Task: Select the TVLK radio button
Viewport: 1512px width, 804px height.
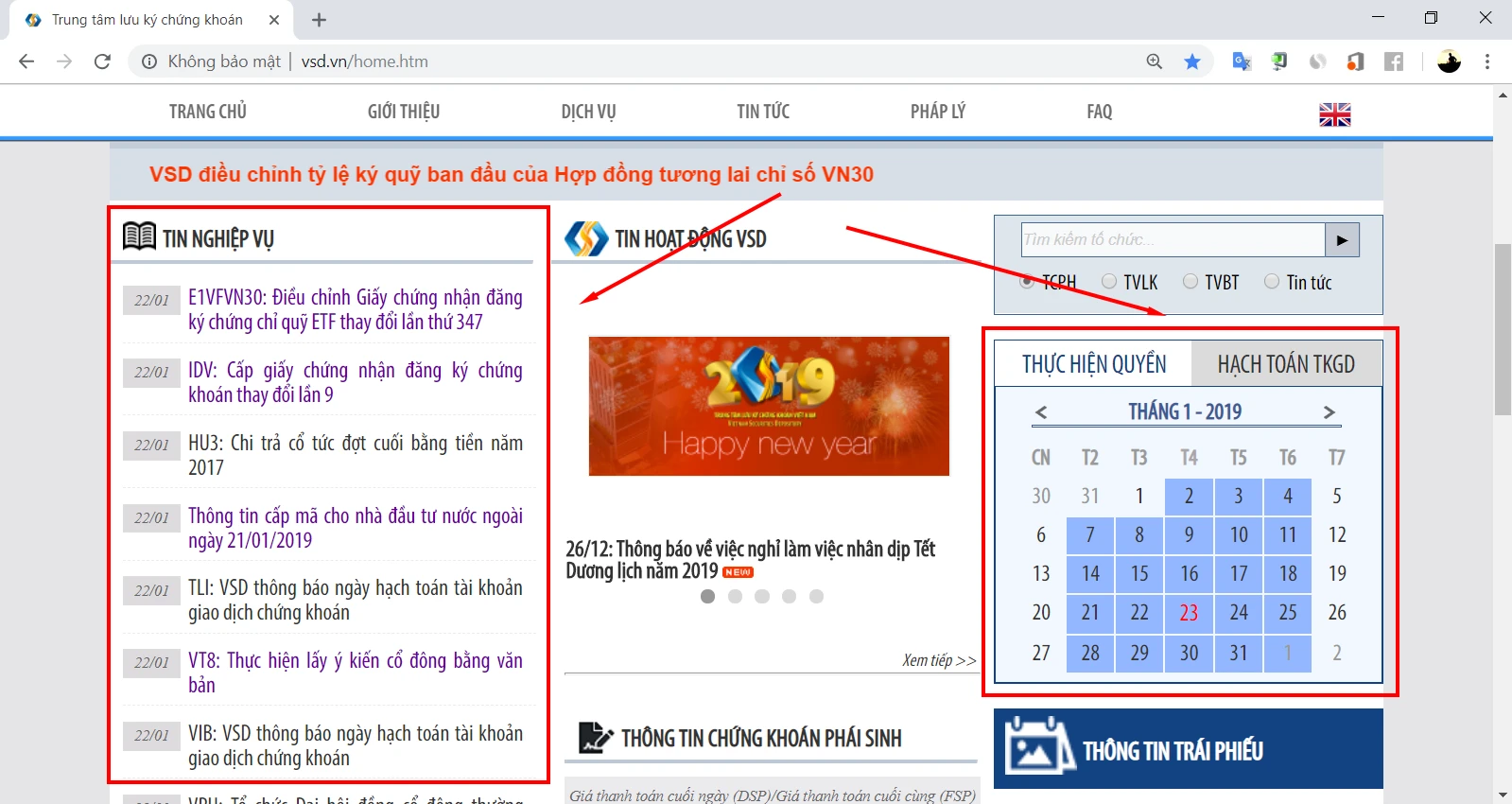Action: (x=1109, y=281)
